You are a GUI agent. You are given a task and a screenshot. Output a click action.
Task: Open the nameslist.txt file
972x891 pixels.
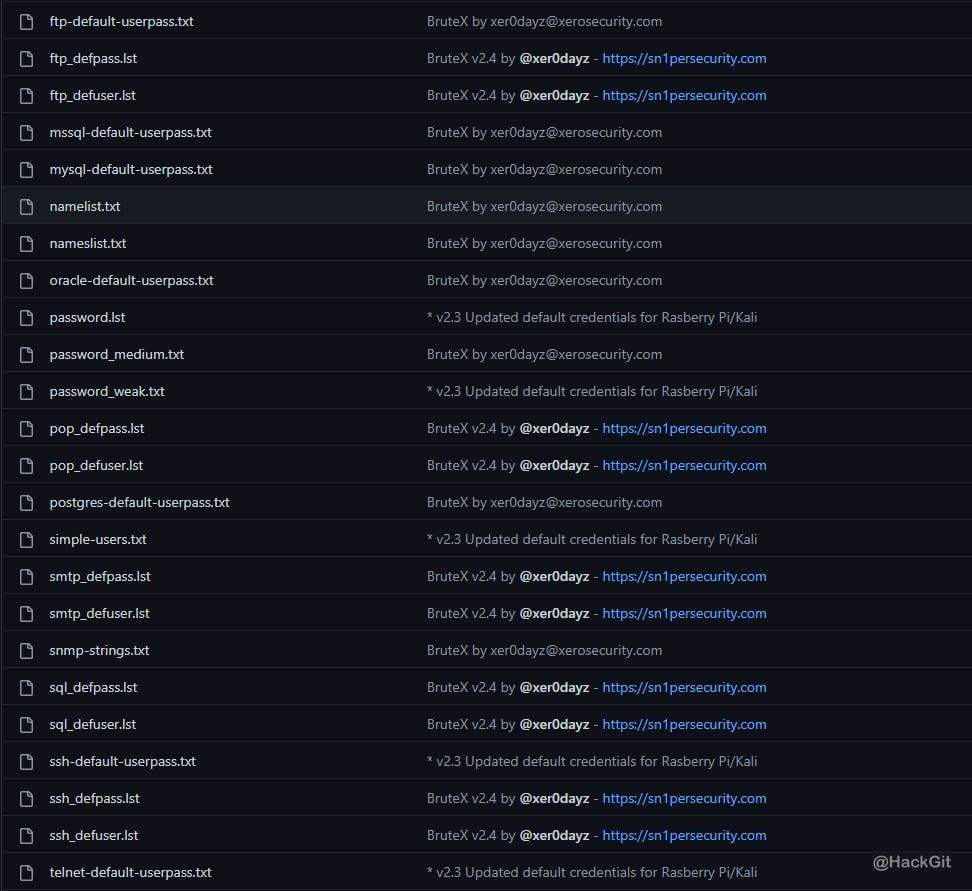(87, 244)
